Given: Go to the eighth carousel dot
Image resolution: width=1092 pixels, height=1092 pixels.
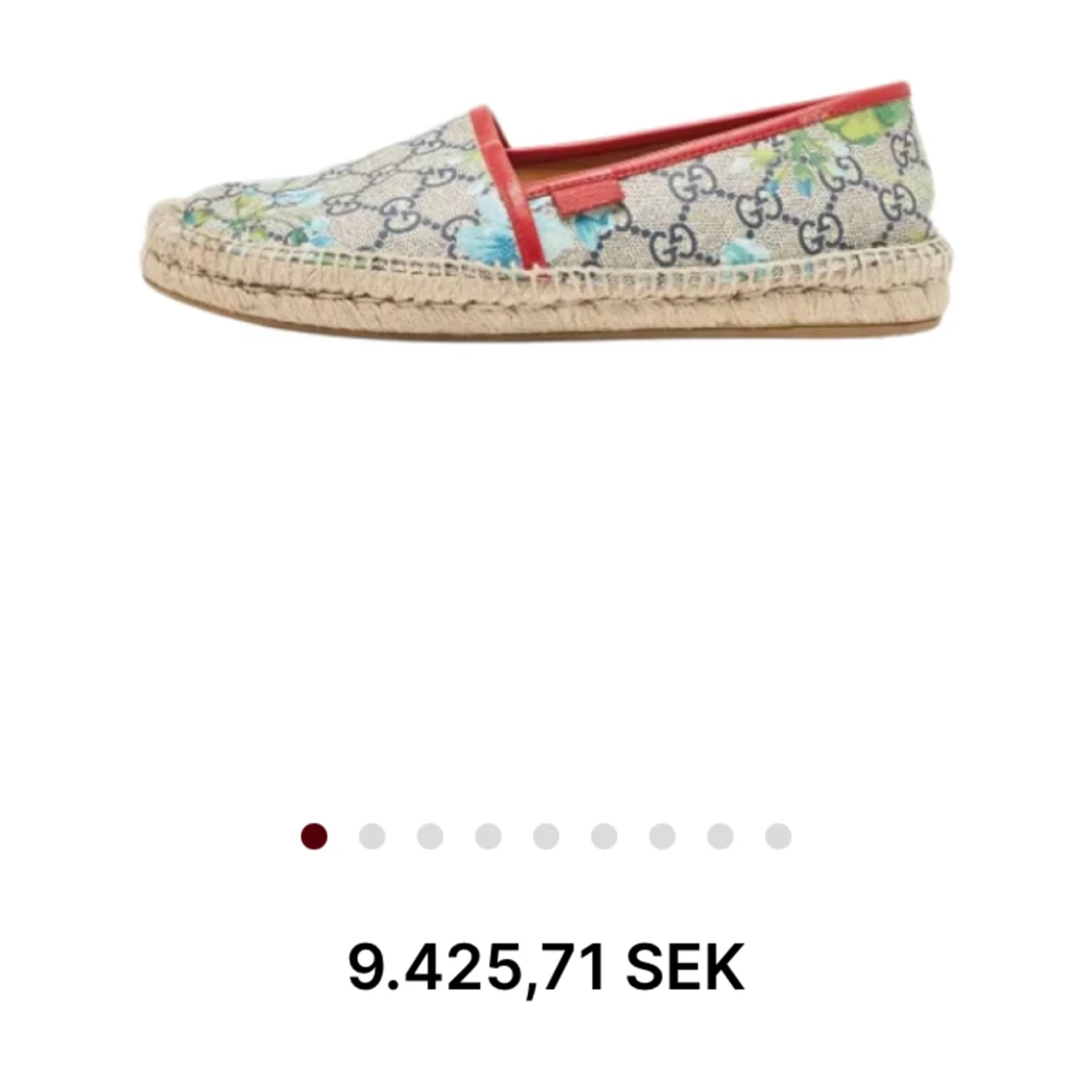Looking at the screenshot, I should pos(720,836).
